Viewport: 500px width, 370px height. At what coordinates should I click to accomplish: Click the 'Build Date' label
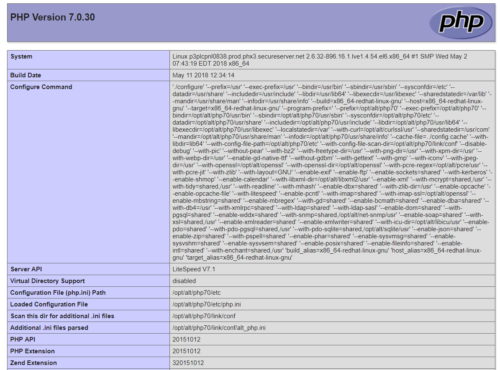(x=26, y=75)
